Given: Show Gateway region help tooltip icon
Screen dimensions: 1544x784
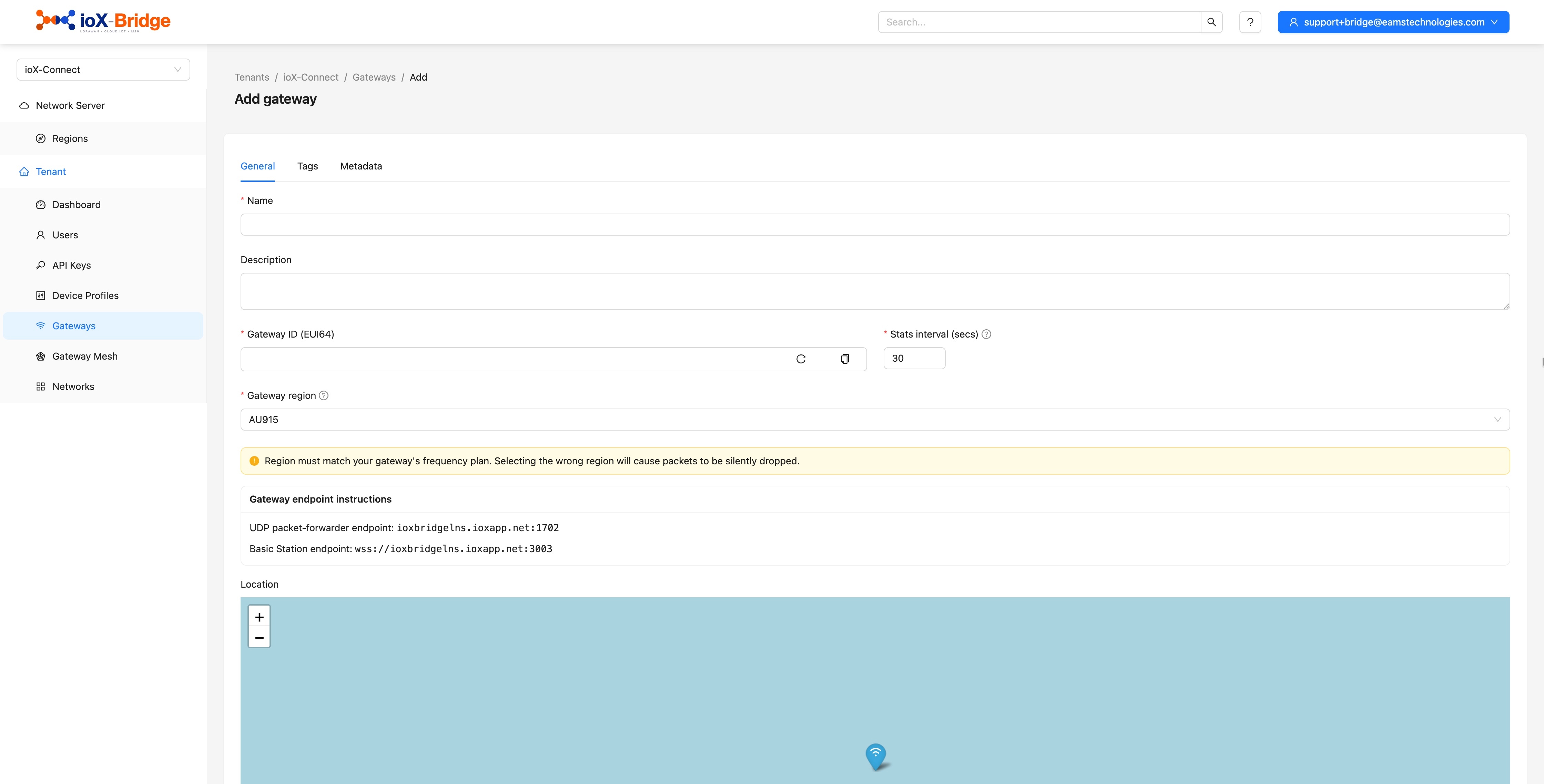Looking at the screenshot, I should (x=324, y=395).
